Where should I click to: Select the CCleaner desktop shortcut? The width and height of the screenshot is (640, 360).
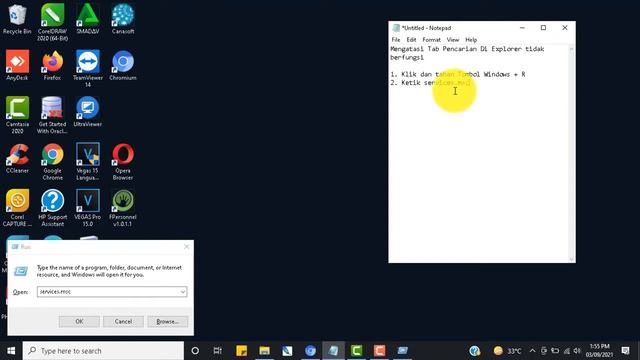tap(17, 158)
